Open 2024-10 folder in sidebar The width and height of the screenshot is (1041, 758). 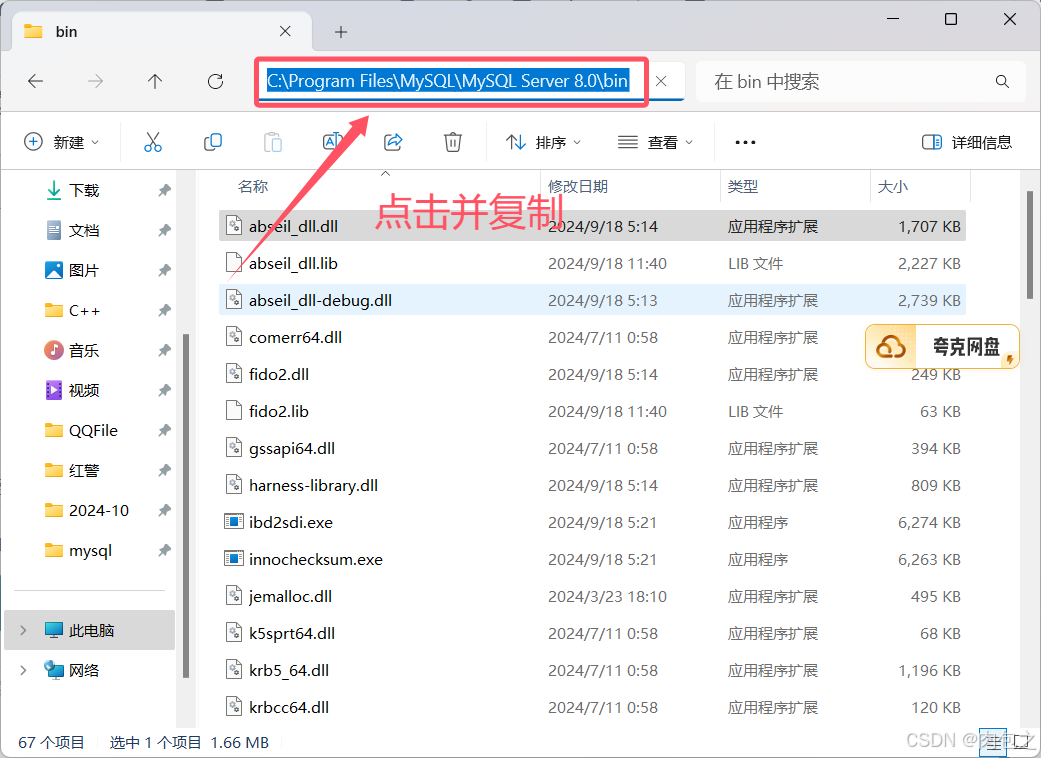click(98, 510)
